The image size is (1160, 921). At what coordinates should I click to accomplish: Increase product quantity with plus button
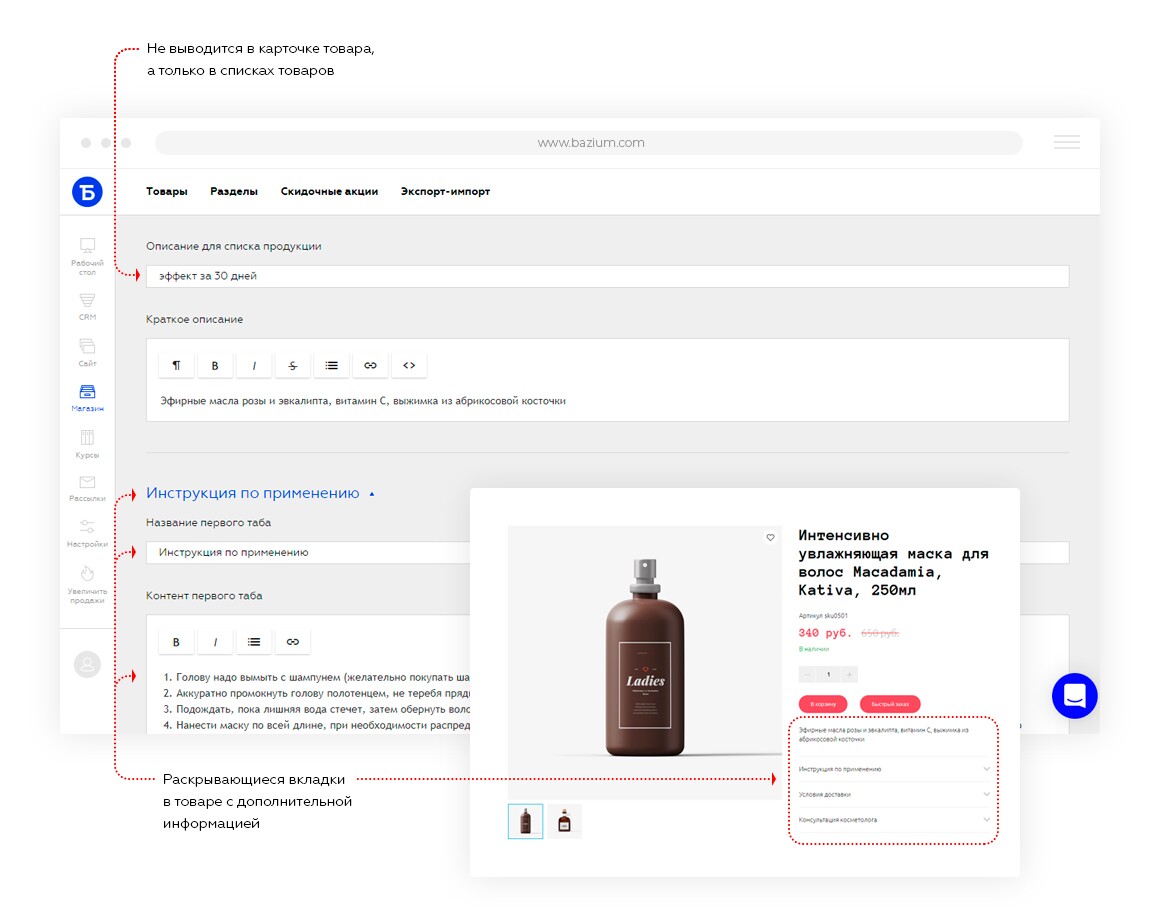[850, 674]
